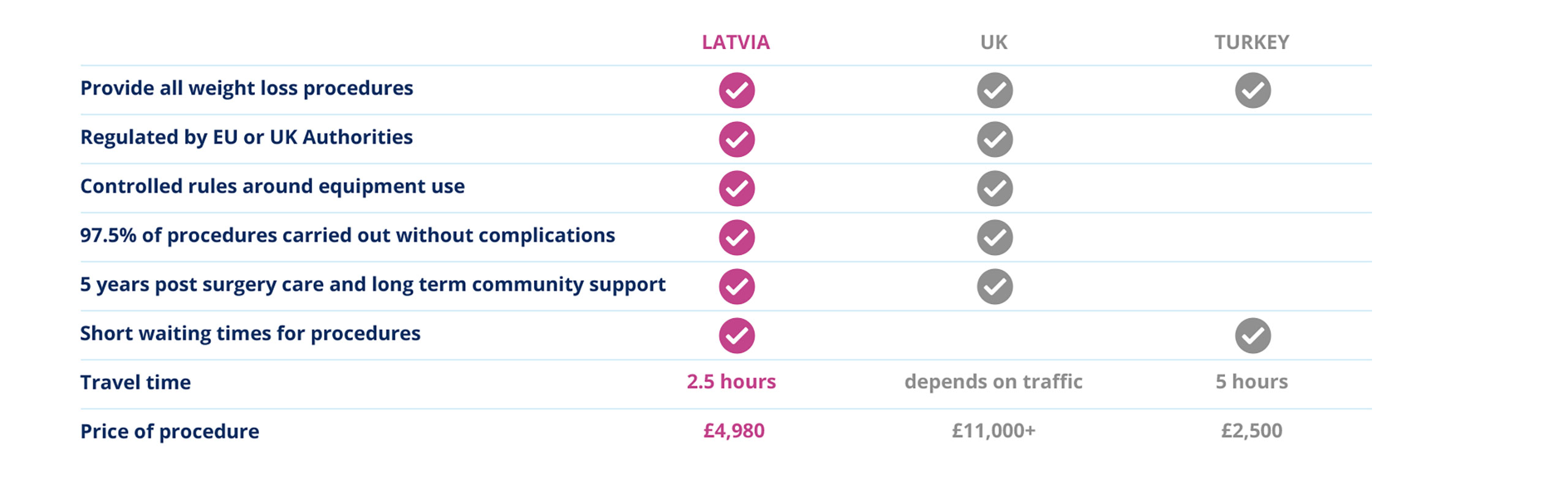The image size is (1568, 480).
Task: Click Latvia checkmark for EU/UK regulation
Action: click(x=736, y=139)
